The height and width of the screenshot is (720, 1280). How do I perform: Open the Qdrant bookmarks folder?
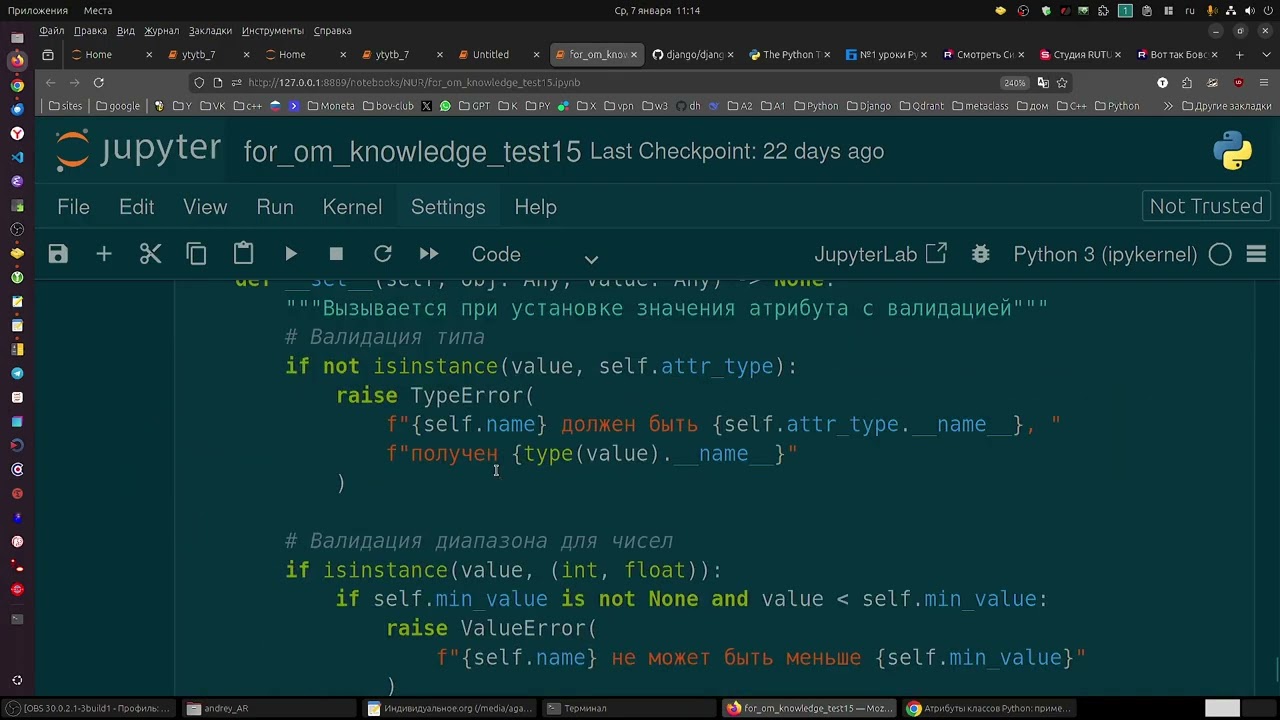tap(921, 106)
